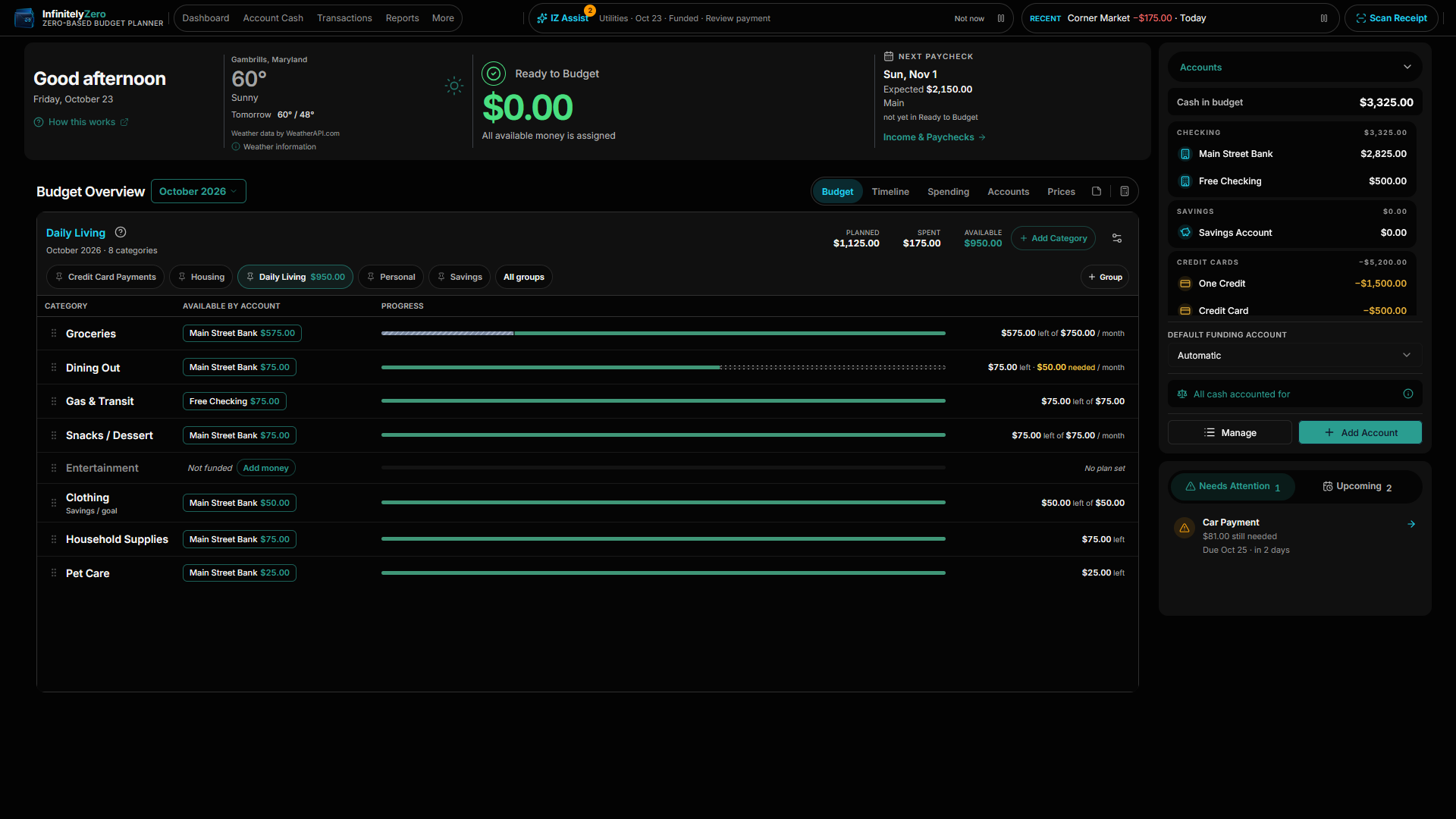Click the info icon on All cash accounted for
Image resolution: width=1456 pixels, height=819 pixels.
click(1408, 394)
